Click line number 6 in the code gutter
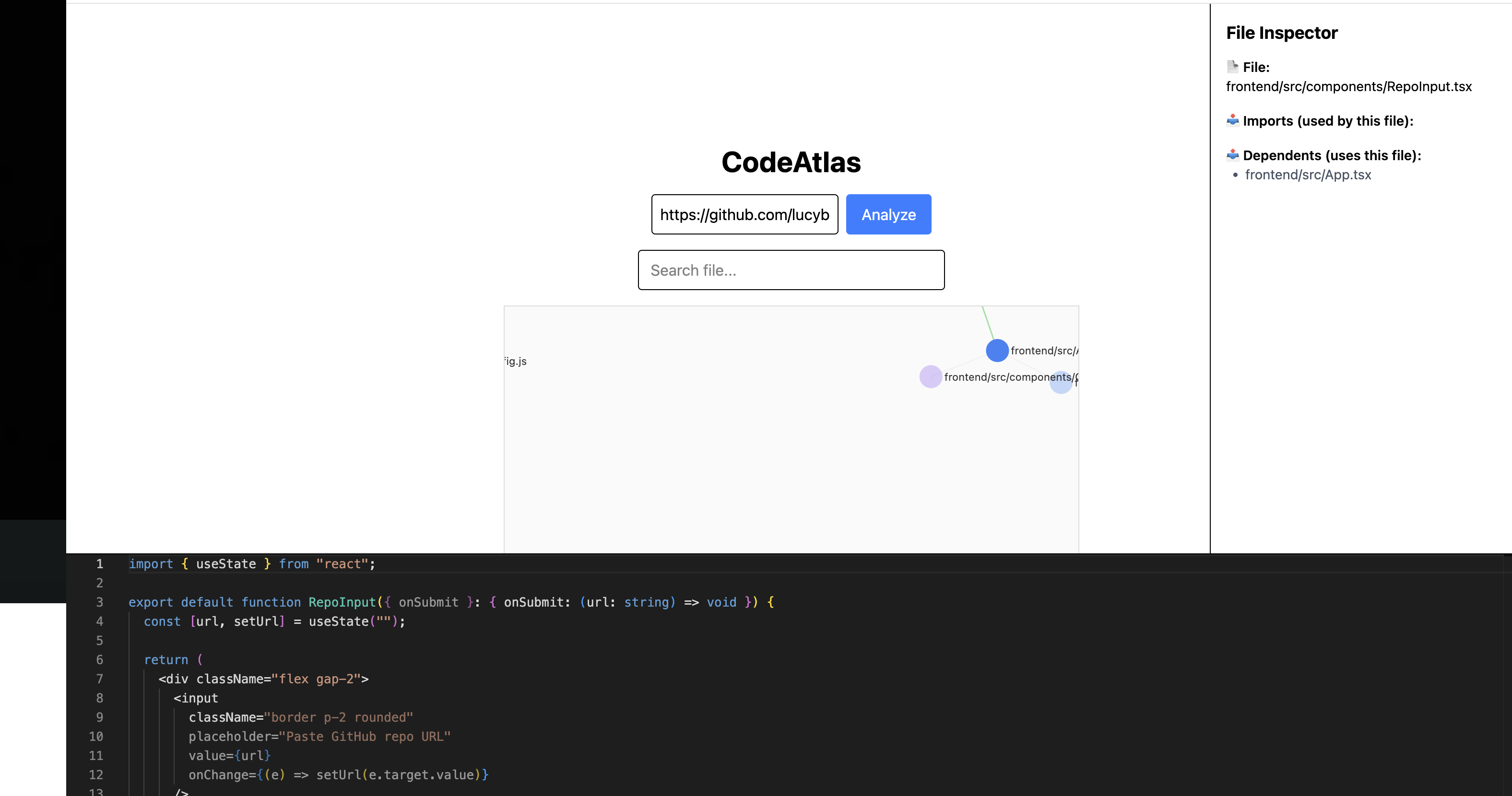 [x=99, y=659]
